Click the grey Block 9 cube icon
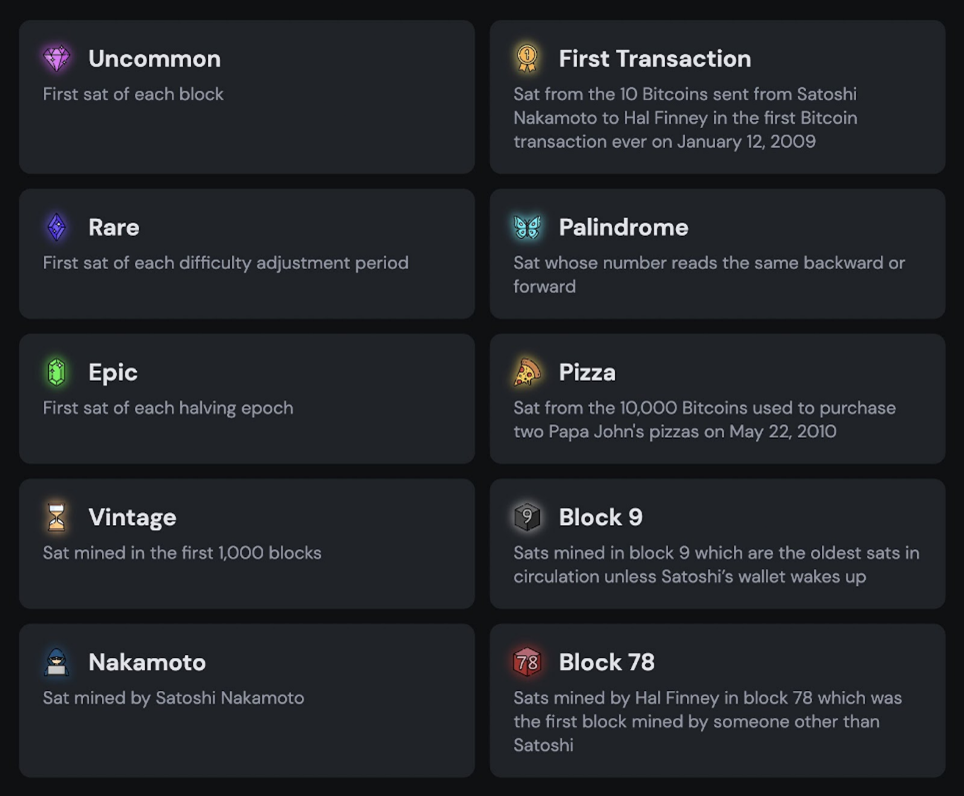This screenshot has height=796, width=964. click(x=527, y=517)
